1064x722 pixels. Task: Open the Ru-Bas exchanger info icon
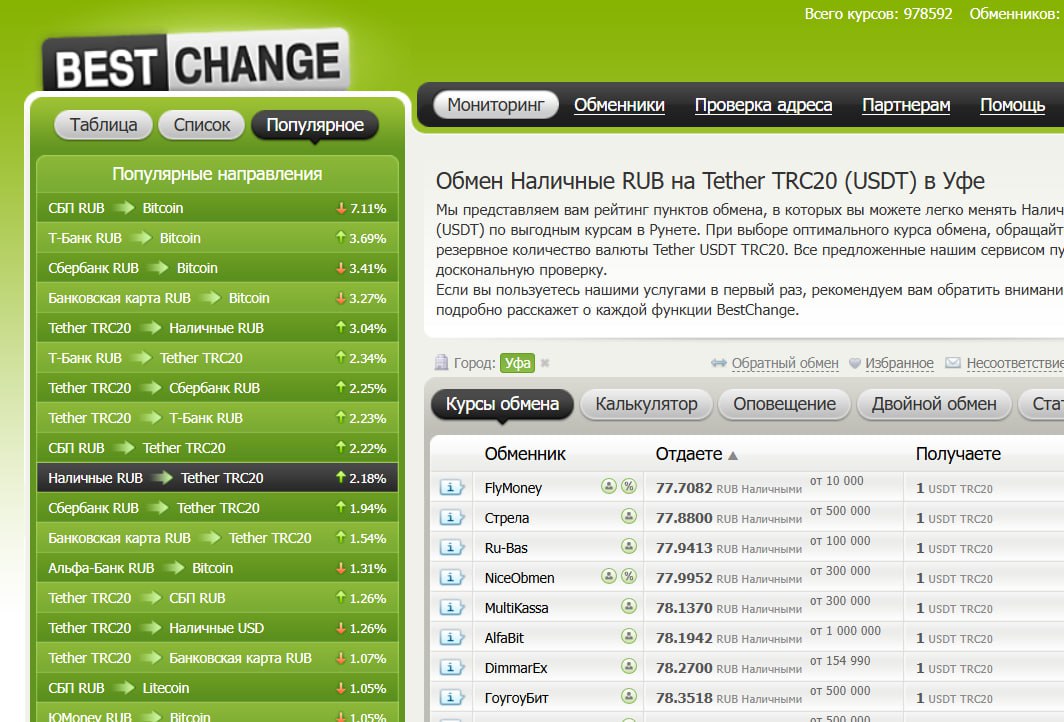[451, 547]
